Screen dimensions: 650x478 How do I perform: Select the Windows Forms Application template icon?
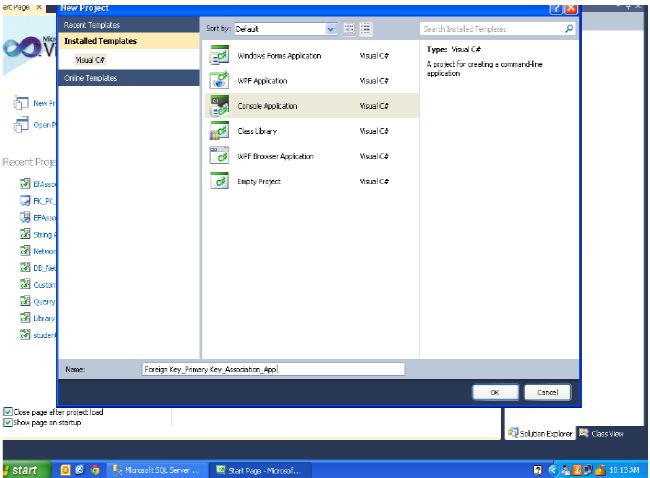(x=219, y=55)
